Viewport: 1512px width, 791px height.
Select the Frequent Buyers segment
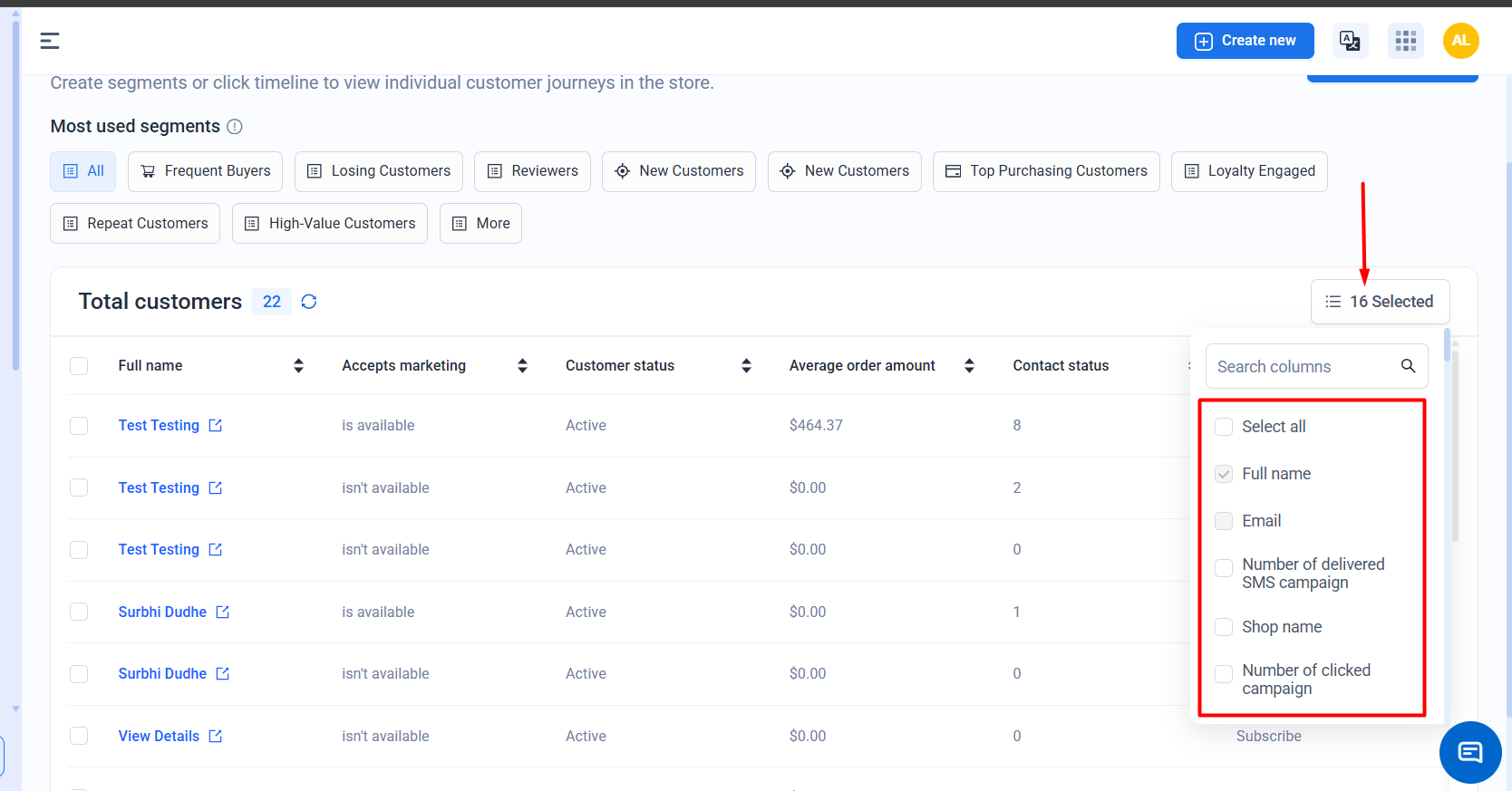coord(205,171)
